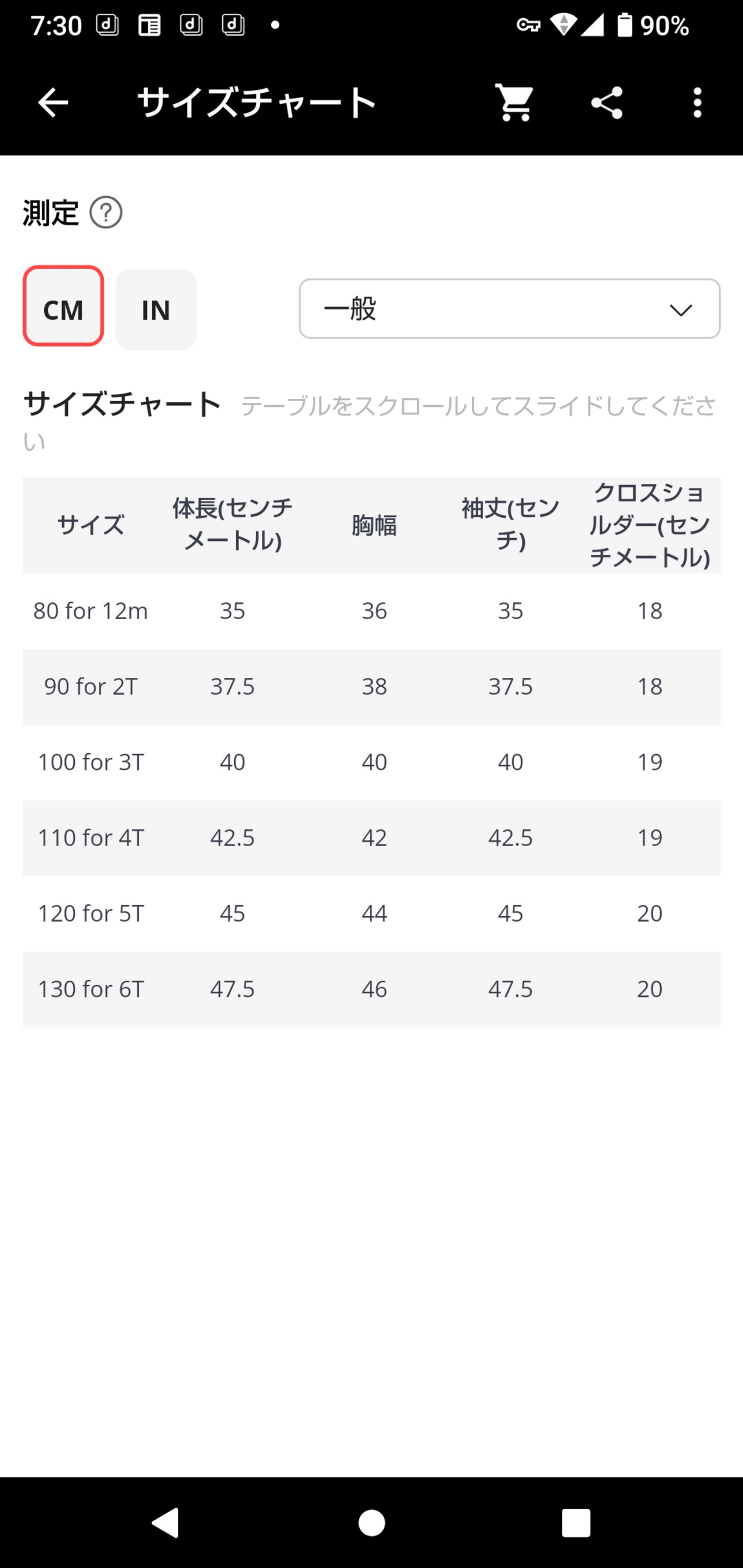This screenshot has height=1568, width=743.
Task: Tap the back arrow in header
Action: coord(53,102)
